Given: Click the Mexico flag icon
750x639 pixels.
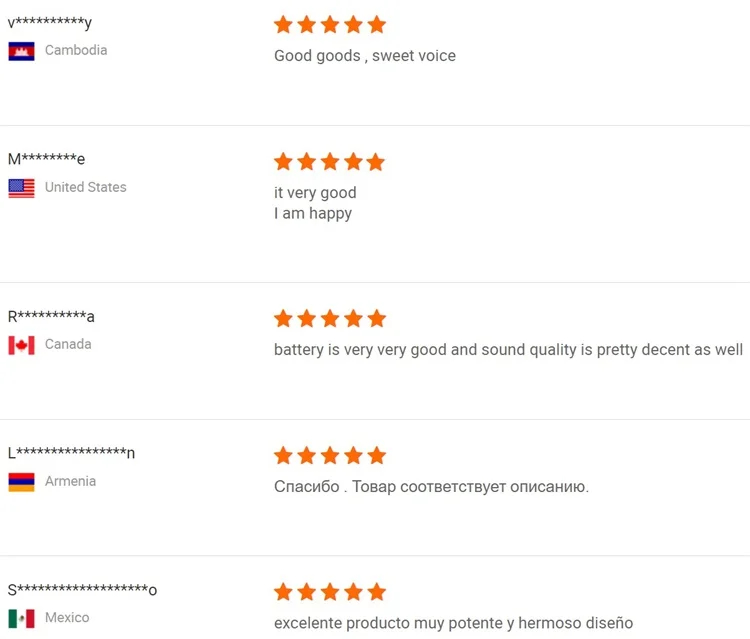Looking at the screenshot, I should [x=21, y=619].
